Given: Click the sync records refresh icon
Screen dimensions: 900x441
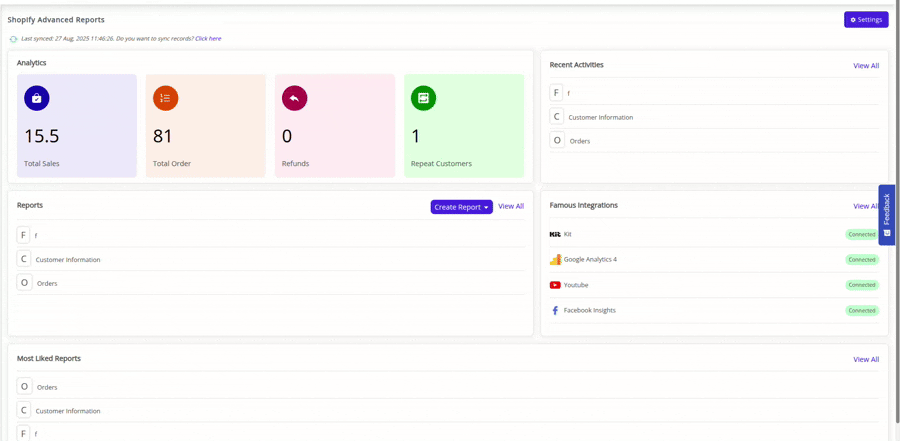Looking at the screenshot, I should [13, 39].
